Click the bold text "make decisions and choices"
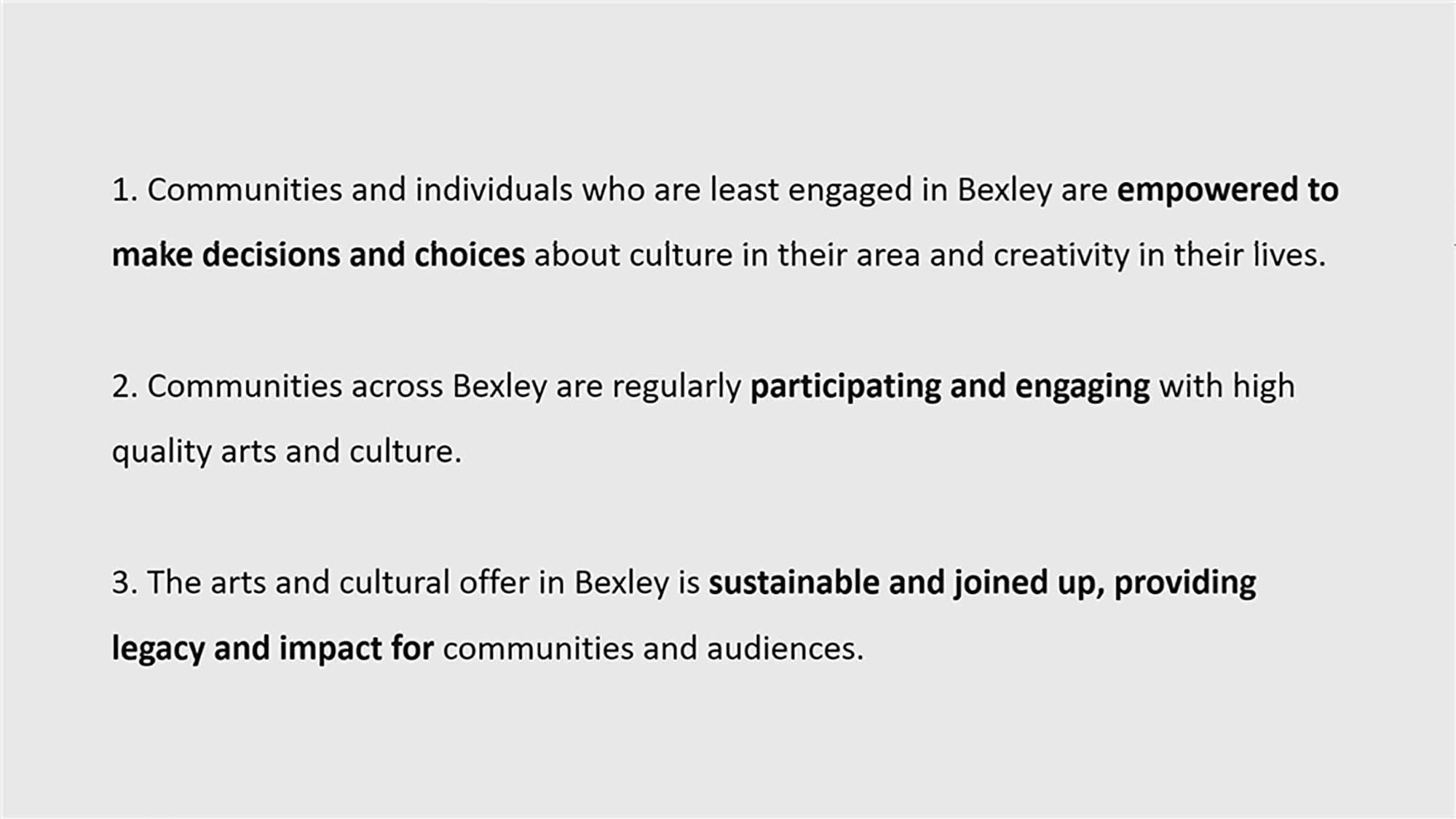This screenshot has width=1456, height=819. click(318, 256)
